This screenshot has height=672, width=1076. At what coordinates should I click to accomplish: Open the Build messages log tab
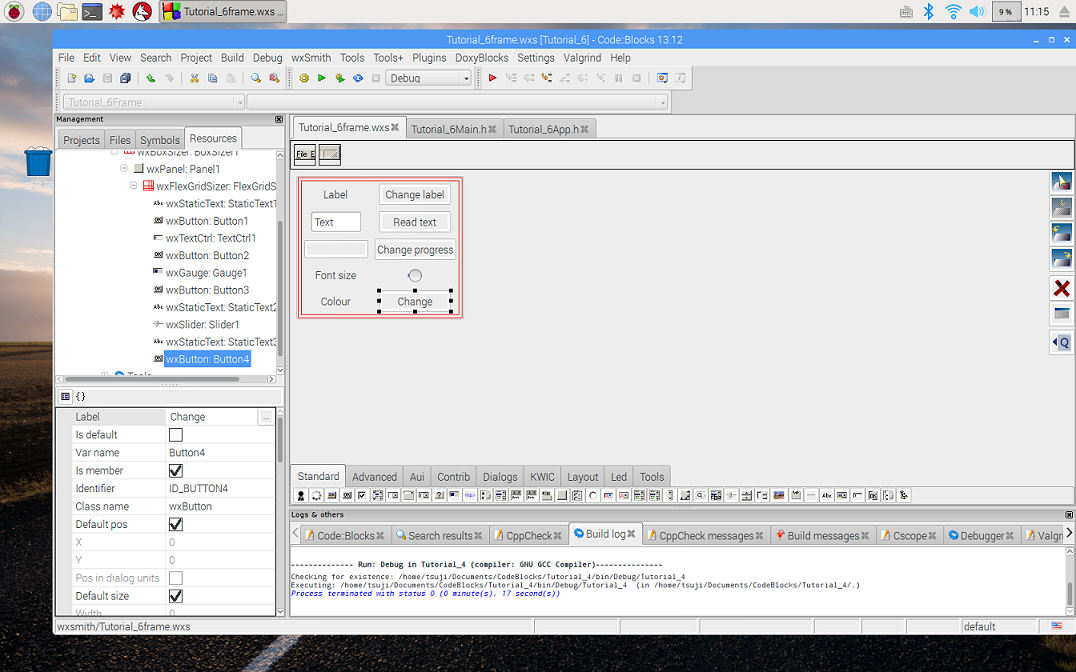point(821,535)
